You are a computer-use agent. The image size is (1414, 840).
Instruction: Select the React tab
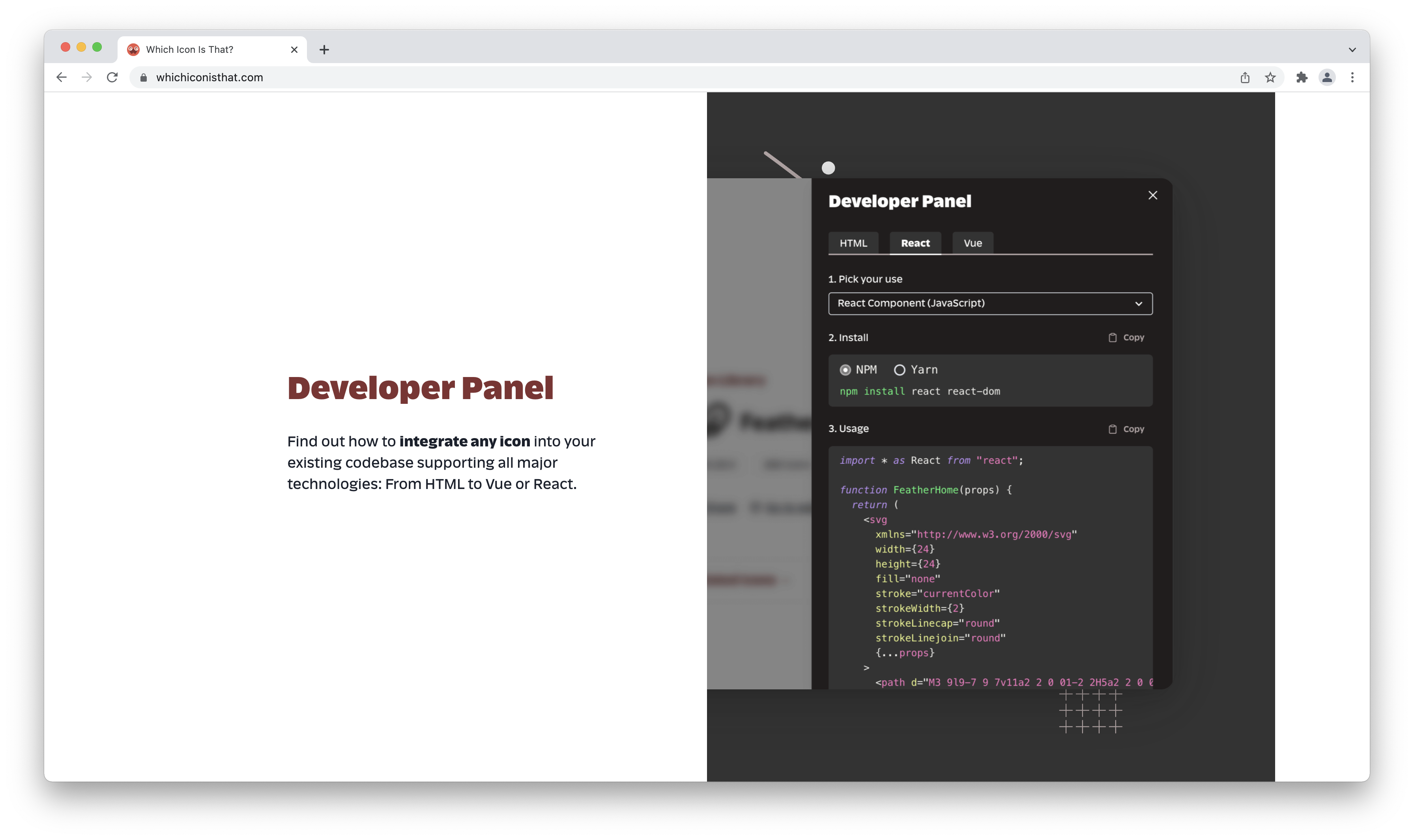(915, 243)
